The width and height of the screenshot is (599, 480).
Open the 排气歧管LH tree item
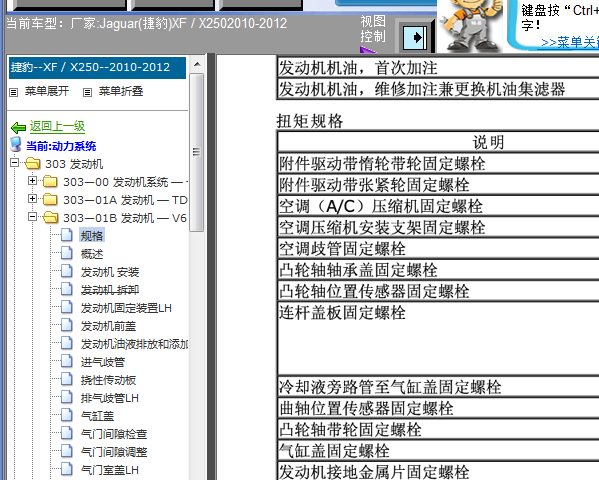[x=110, y=397]
